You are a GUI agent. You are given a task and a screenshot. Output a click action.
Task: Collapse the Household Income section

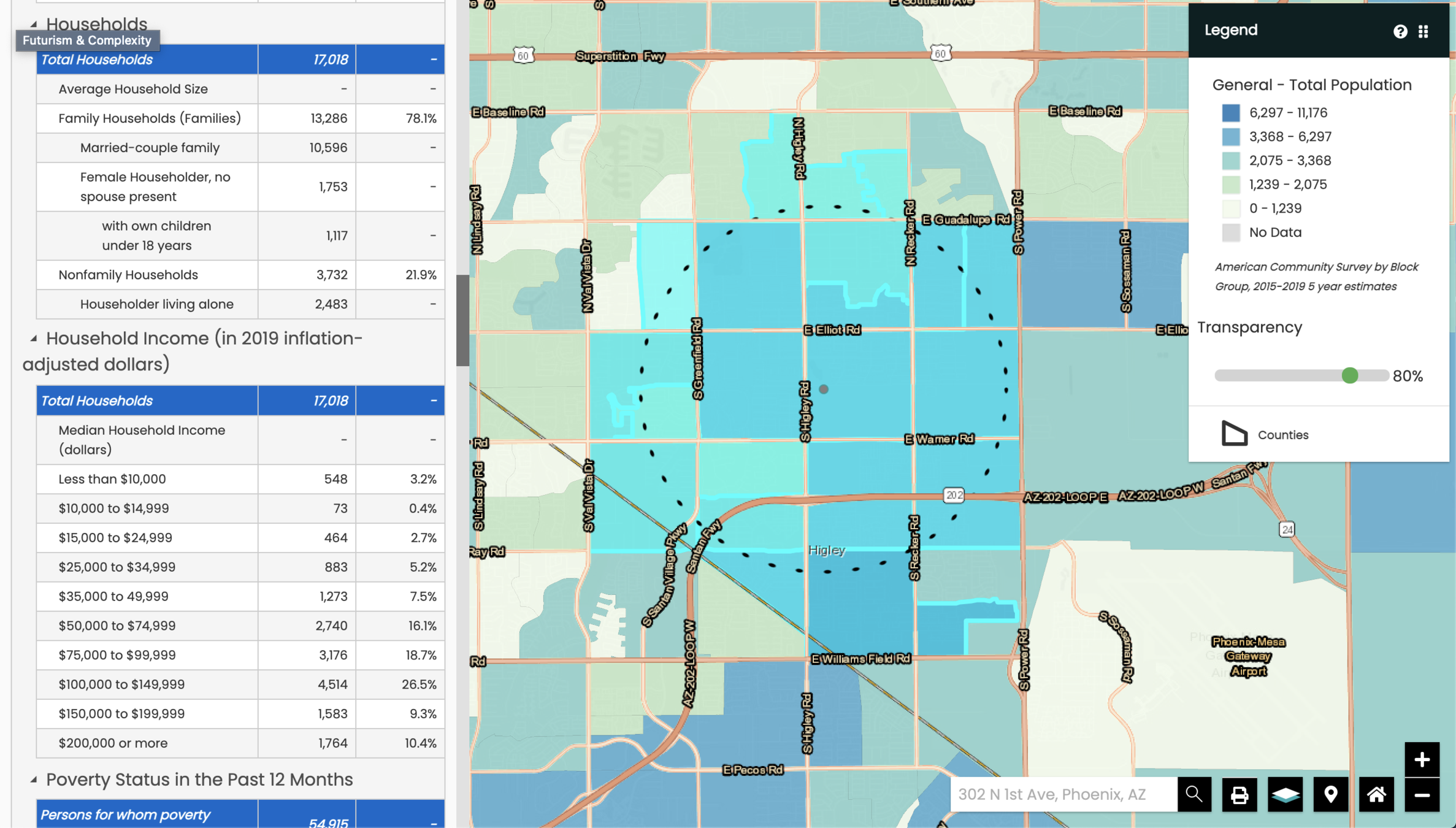pos(34,338)
